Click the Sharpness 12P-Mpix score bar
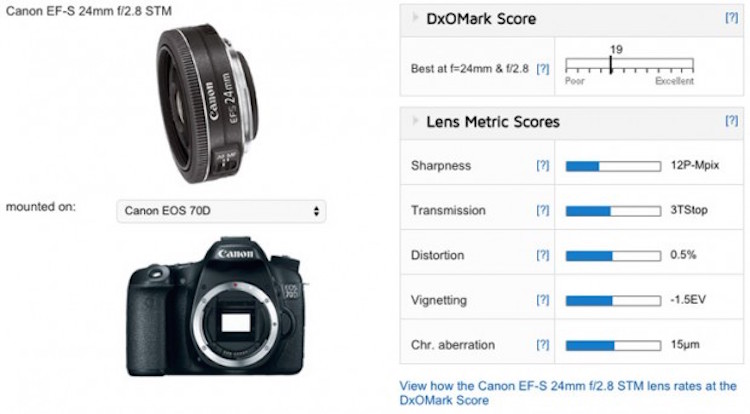The image size is (750, 414). (613, 166)
